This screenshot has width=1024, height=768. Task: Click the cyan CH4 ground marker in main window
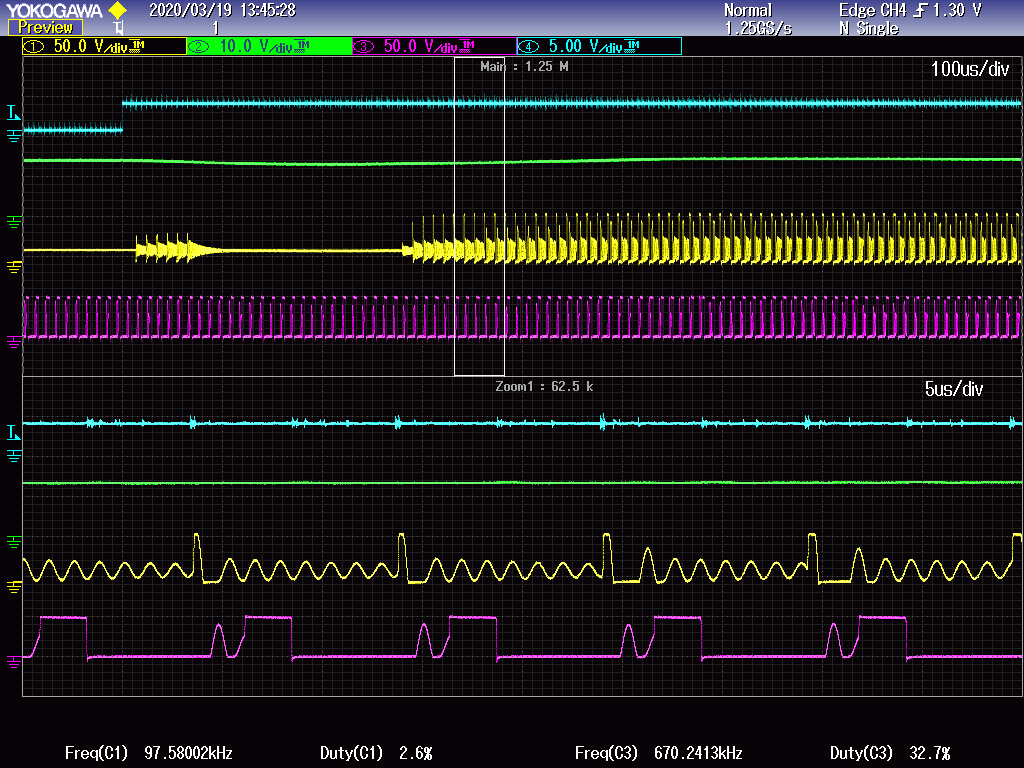pyautogui.click(x=14, y=136)
